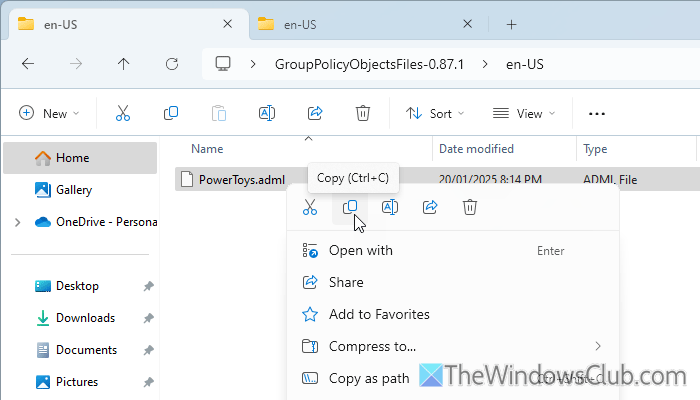Image resolution: width=700 pixels, height=400 pixels.
Task: Click the Copy icon in the context menu
Action: (350, 207)
